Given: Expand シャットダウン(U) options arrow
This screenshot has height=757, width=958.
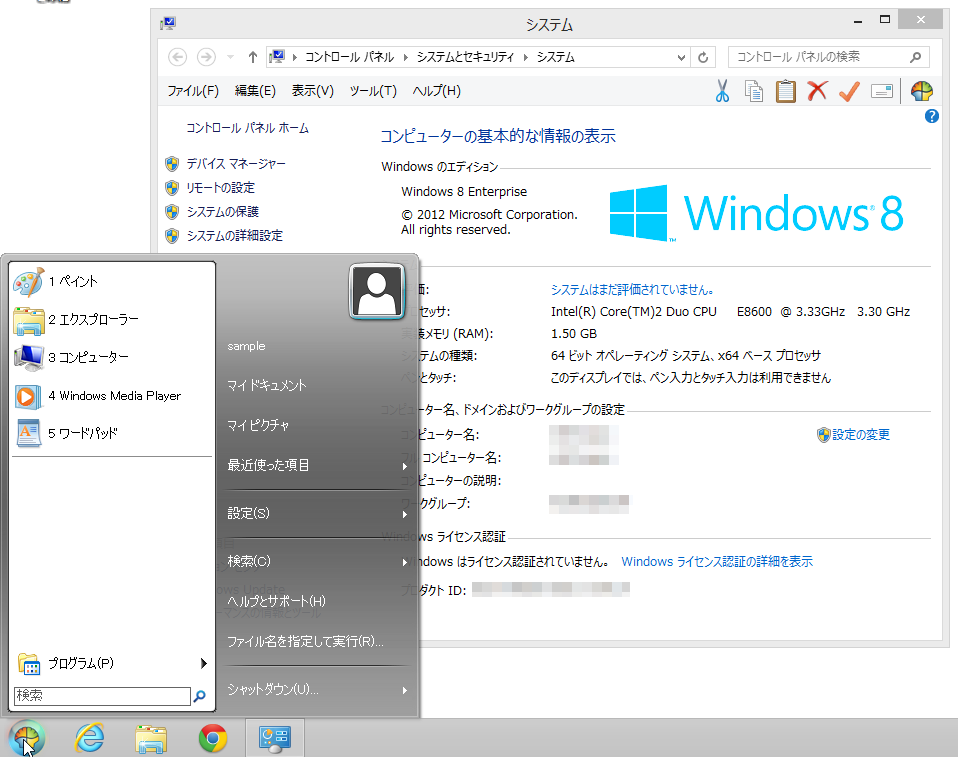Looking at the screenshot, I should coord(404,690).
